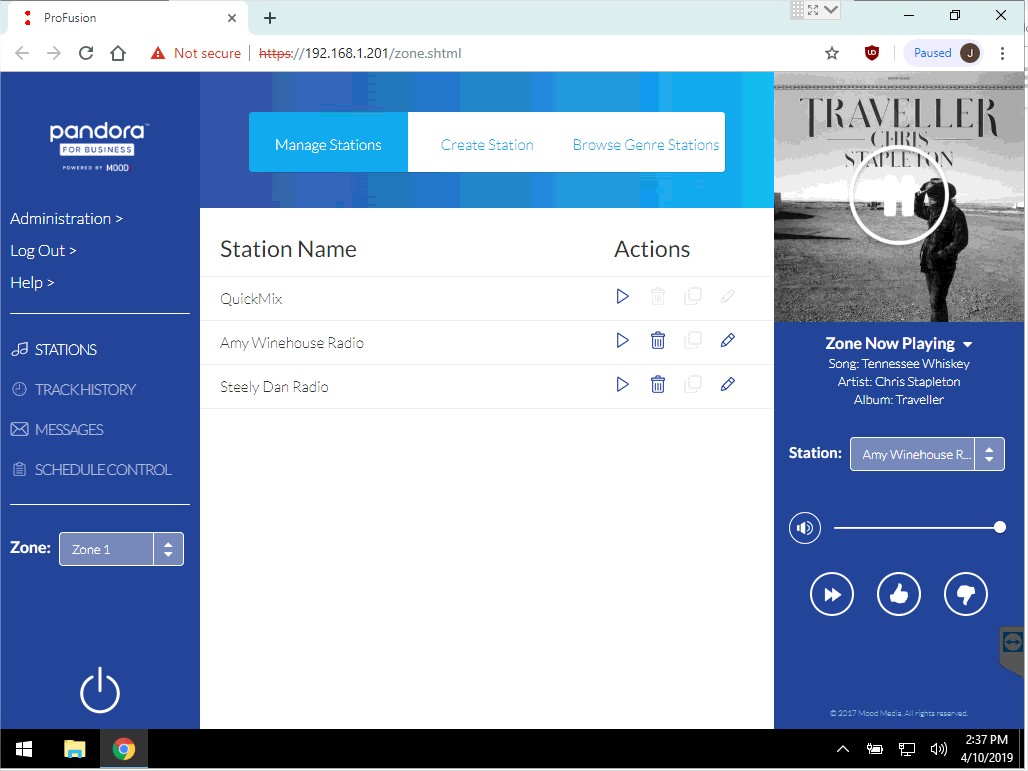Click the volume slider handle
Screen dimensions: 1028x771
click(x=1000, y=527)
